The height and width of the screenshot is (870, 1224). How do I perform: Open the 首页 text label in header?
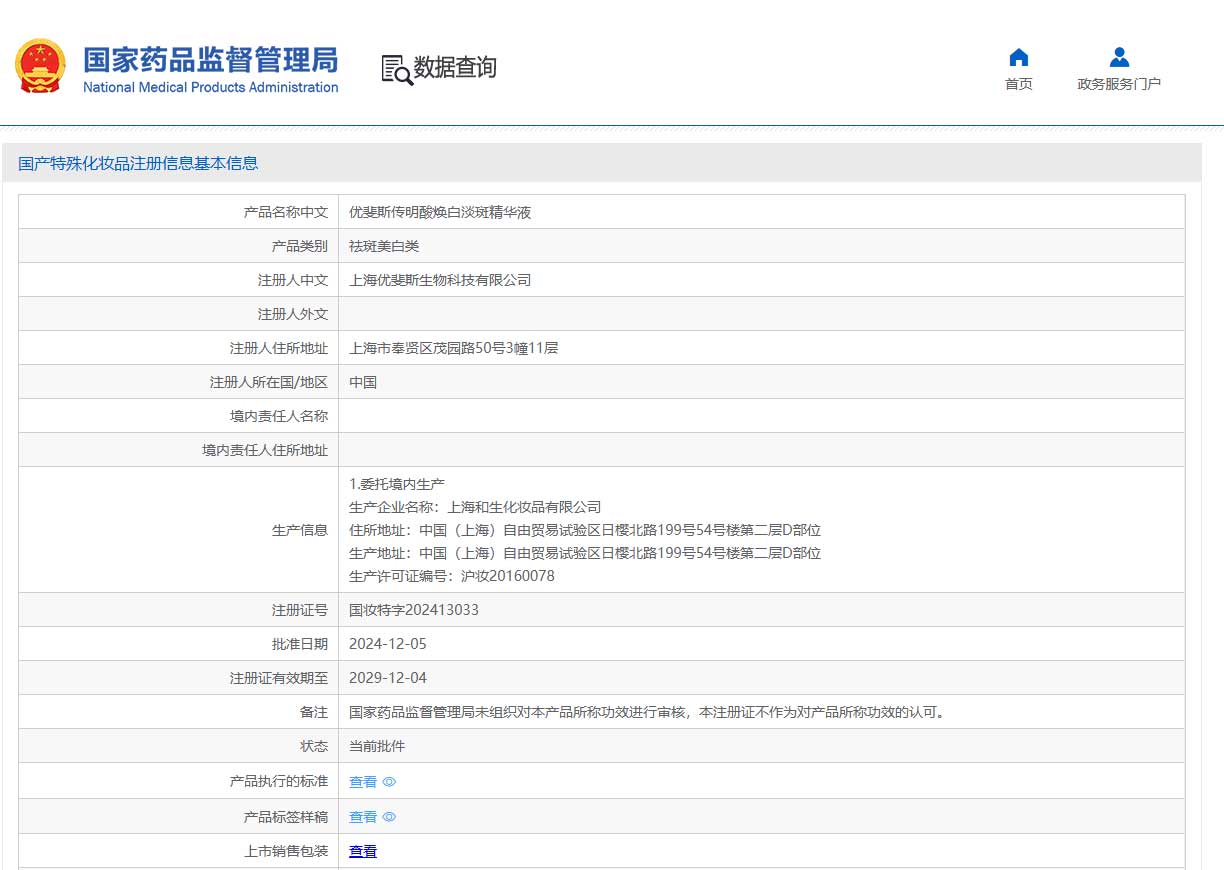tap(1019, 84)
